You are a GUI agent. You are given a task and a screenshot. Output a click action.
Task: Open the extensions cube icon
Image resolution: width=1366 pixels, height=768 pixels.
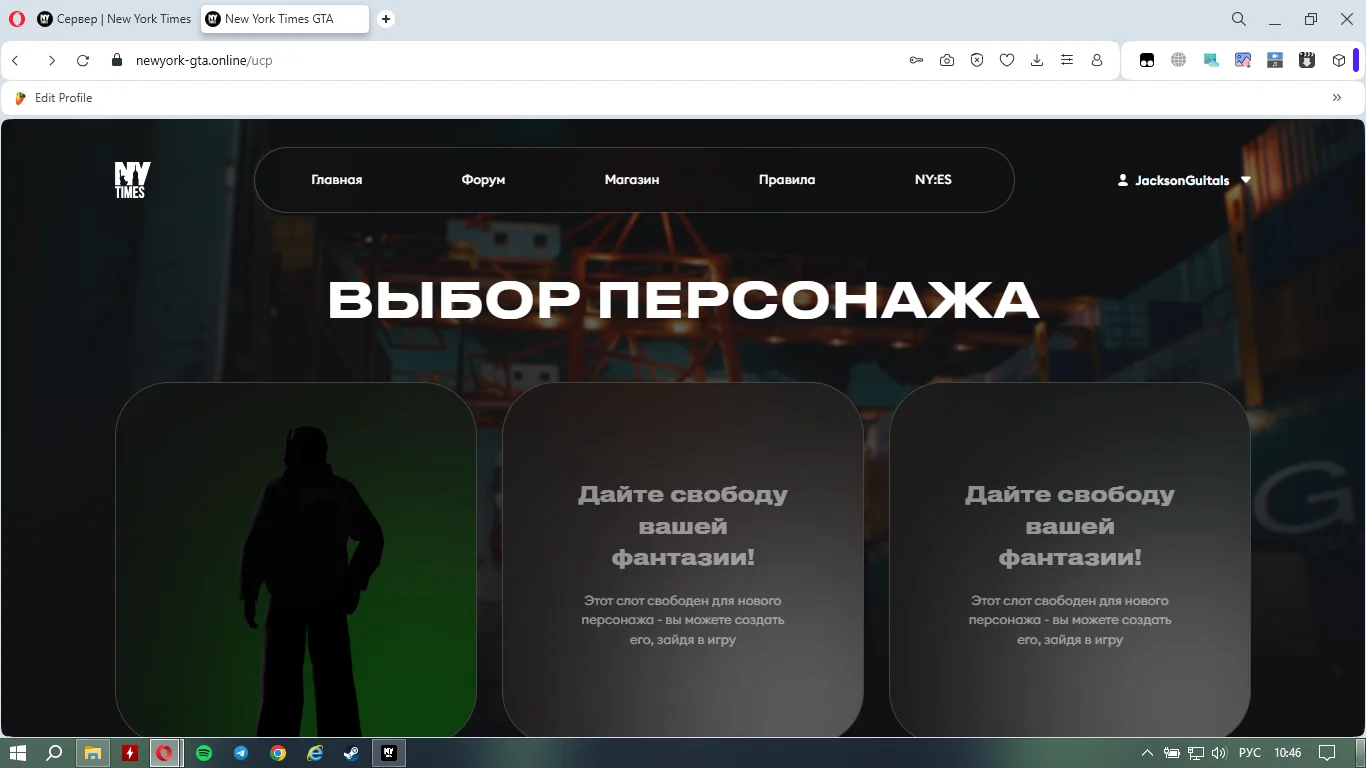pos(1339,60)
